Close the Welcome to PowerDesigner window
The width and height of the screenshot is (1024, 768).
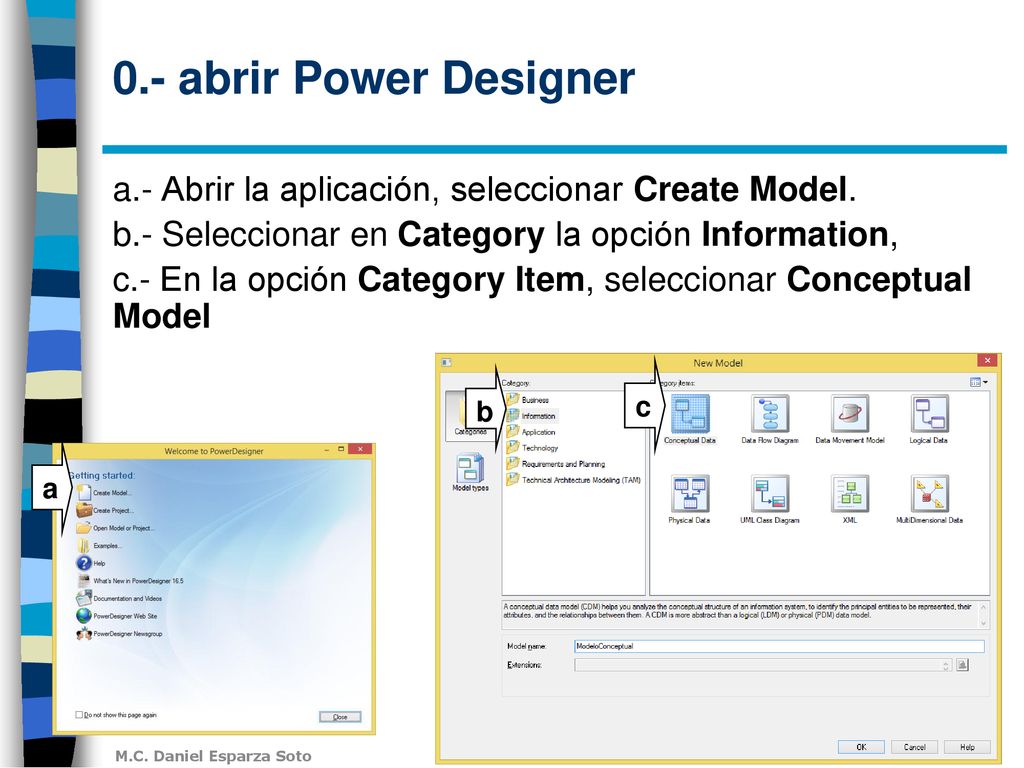pos(360,449)
